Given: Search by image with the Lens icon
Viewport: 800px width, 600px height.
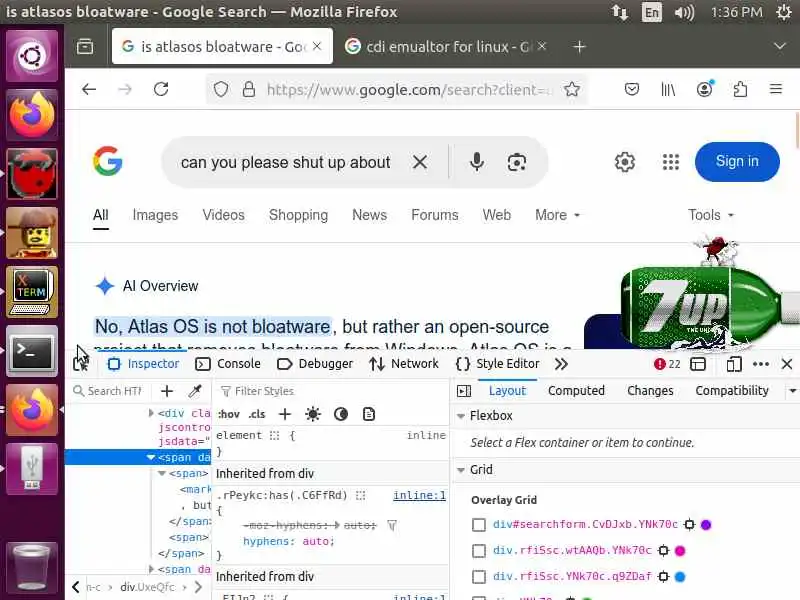Looking at the screenshot, I should (x=516, y=162).
